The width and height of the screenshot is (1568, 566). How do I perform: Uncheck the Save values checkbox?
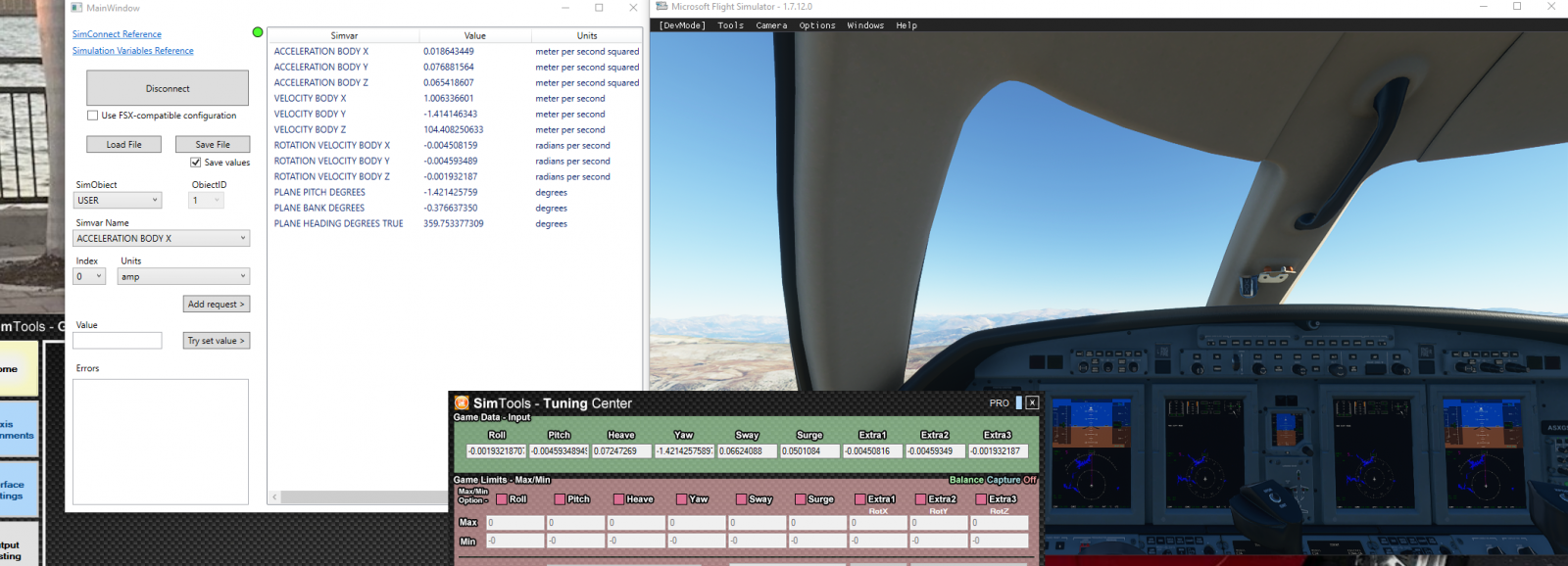[196, 163]
